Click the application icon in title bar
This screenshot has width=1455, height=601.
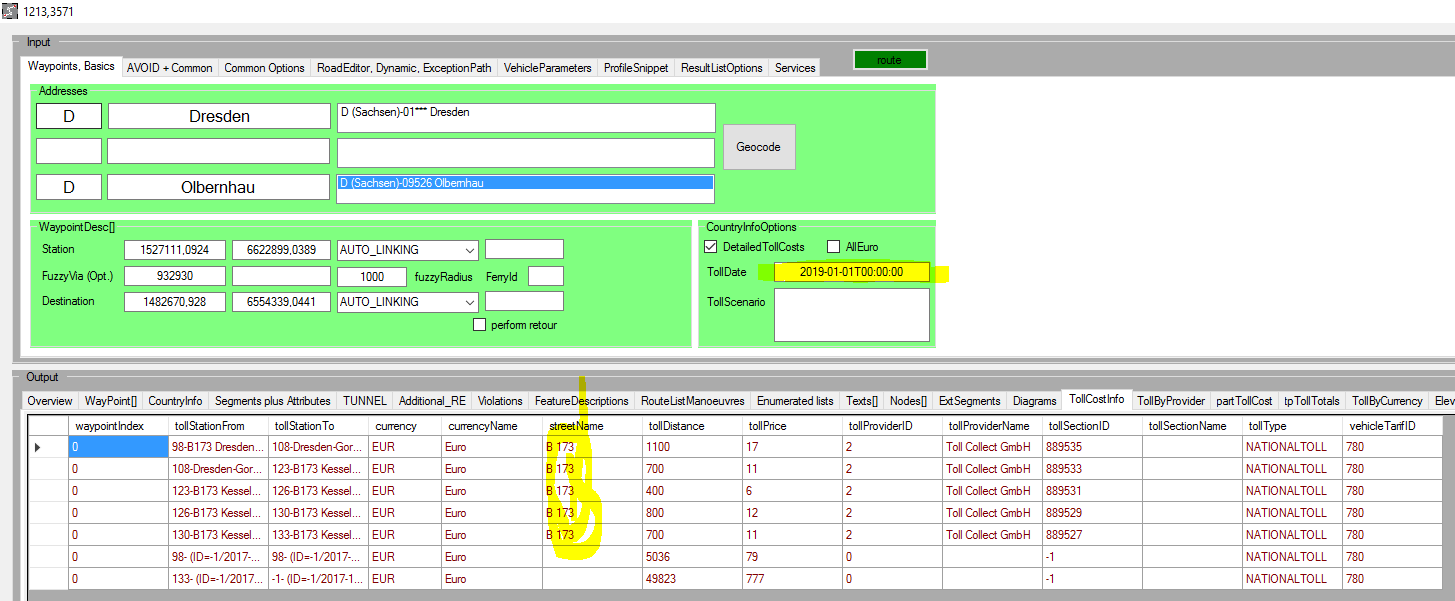(x=10, y=11)
